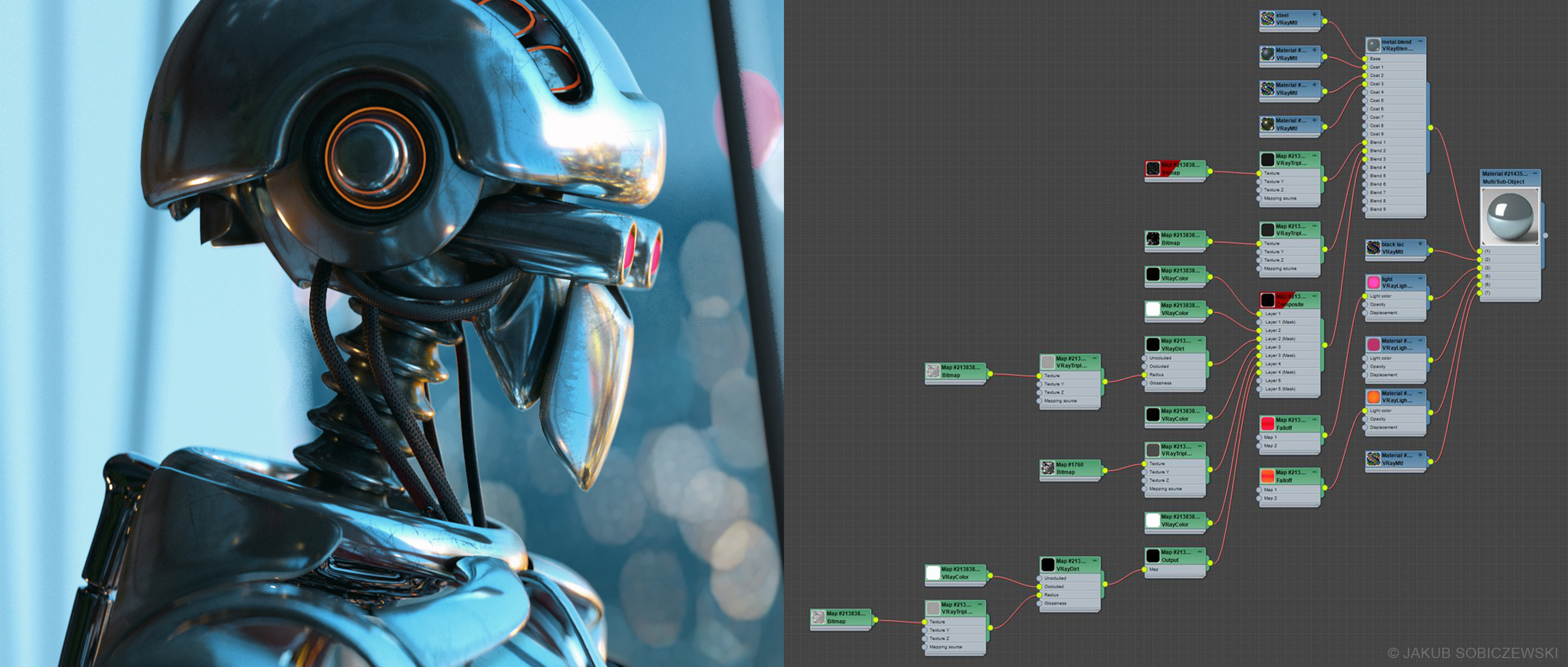Collapse the orange Falloff map node
Viewport: 1568px width, 667px height.
click(1314, 472)
